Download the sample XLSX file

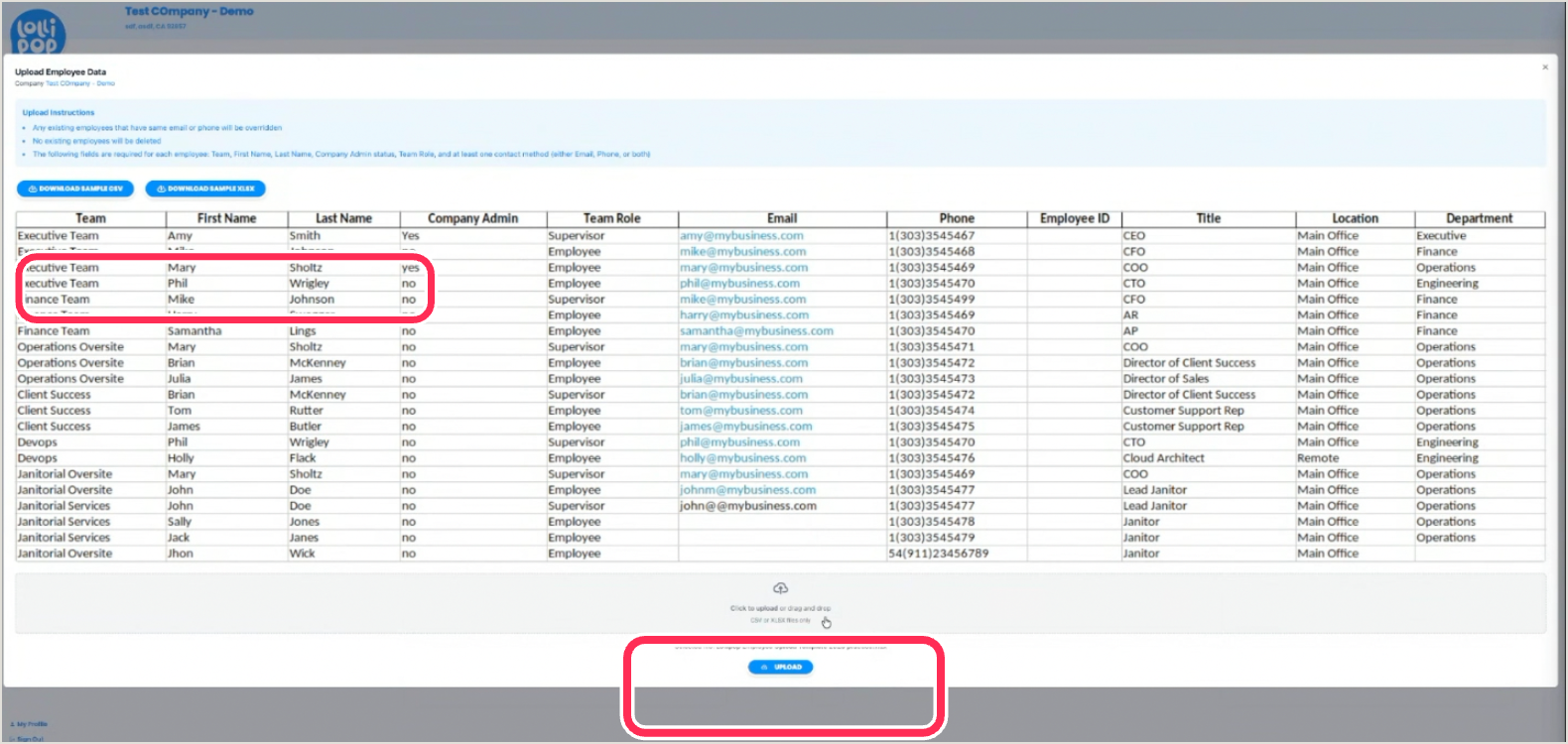tap(205, 188)
